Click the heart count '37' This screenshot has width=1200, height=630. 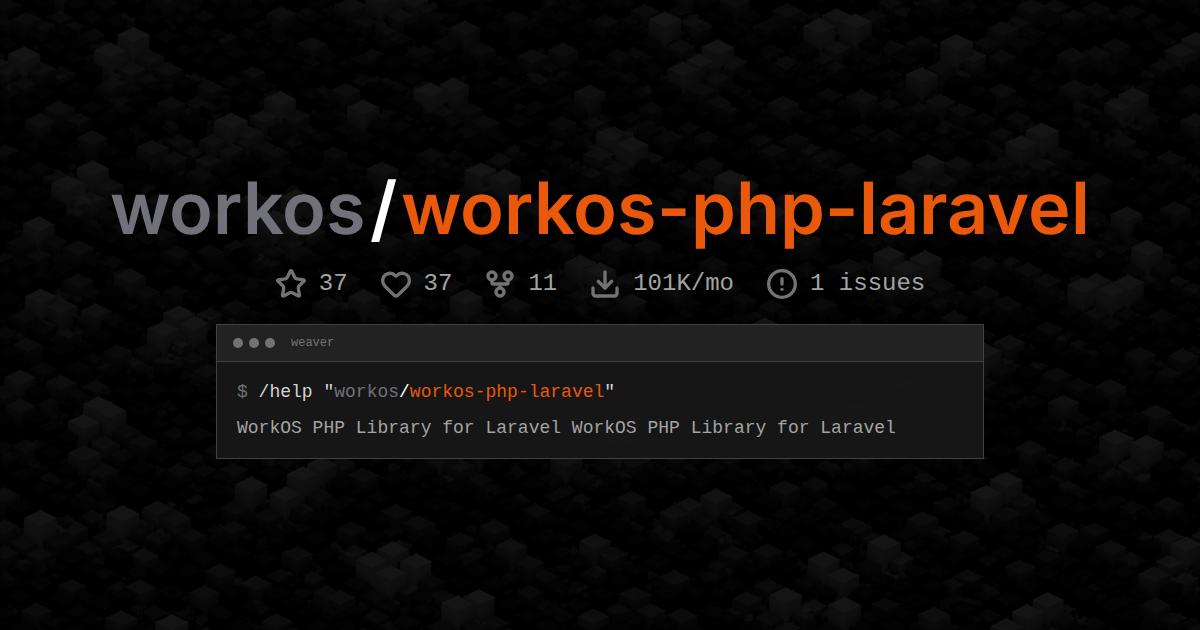pos(438,283)
